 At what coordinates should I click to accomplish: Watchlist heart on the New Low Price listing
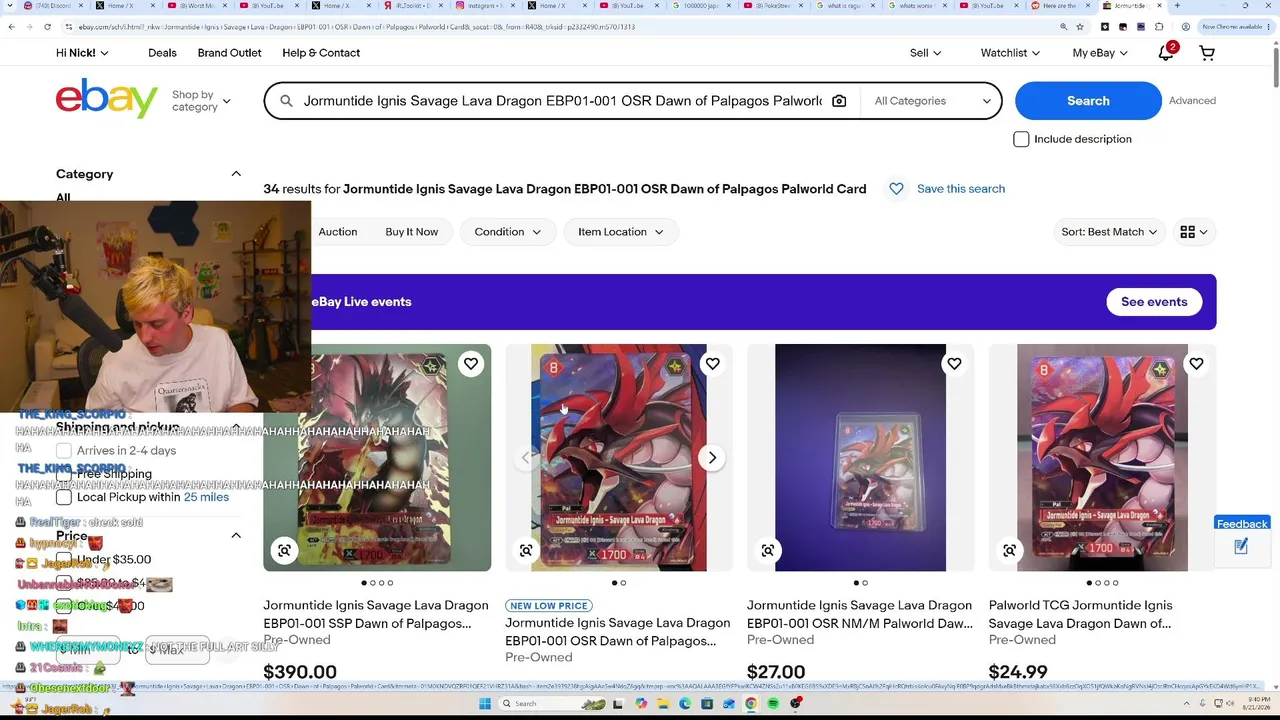point(712,364)
